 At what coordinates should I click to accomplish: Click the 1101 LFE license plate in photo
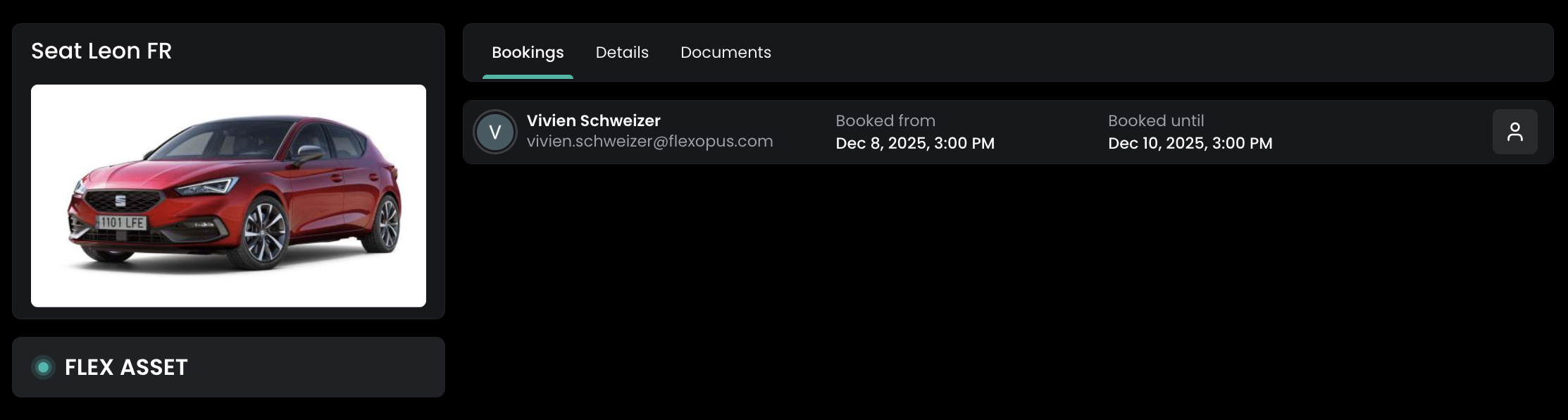coord(121,223)
